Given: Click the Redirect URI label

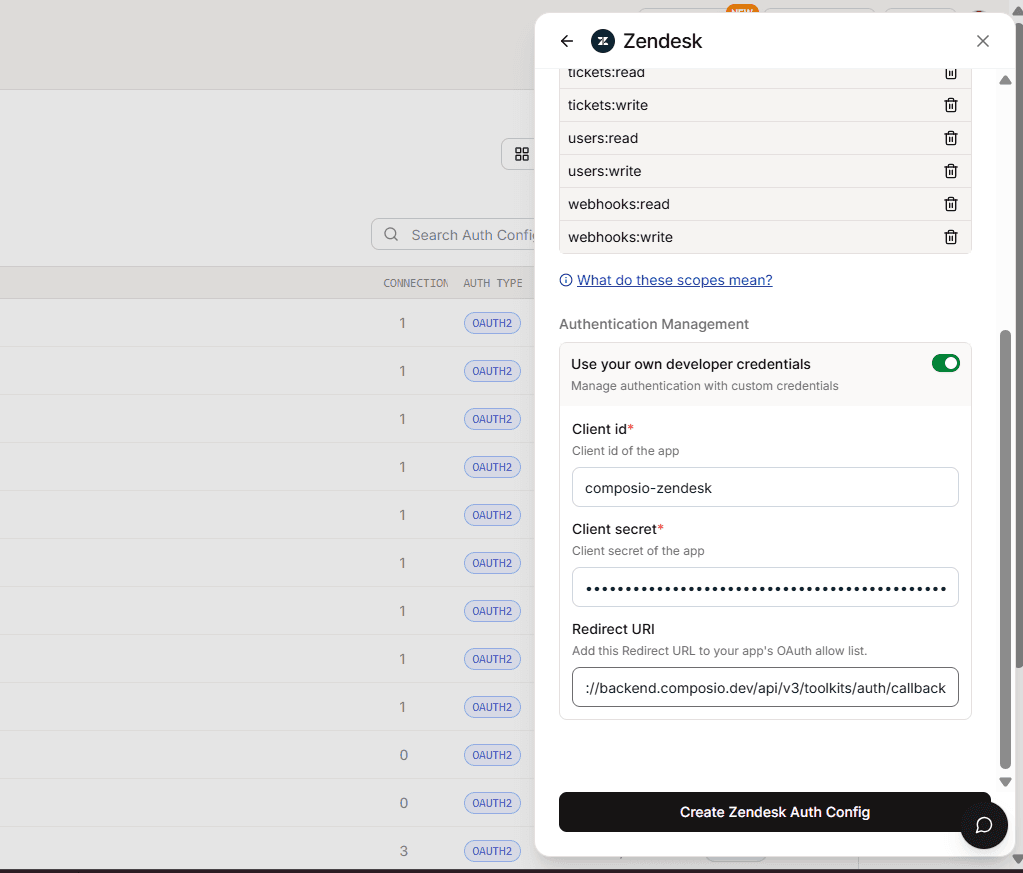Looking at the screenshot, I should coord(613,629).
